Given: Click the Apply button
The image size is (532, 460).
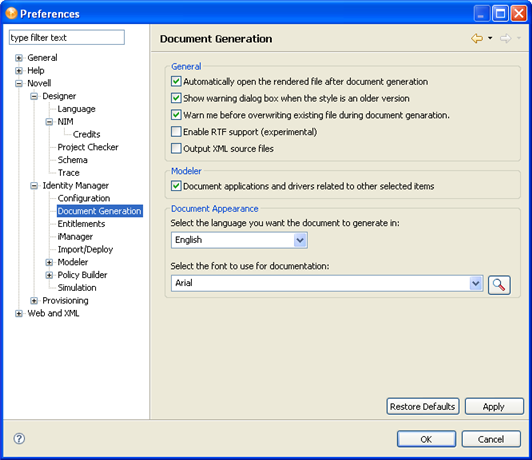Looking at the screenshot, I should tap(494, 406).
